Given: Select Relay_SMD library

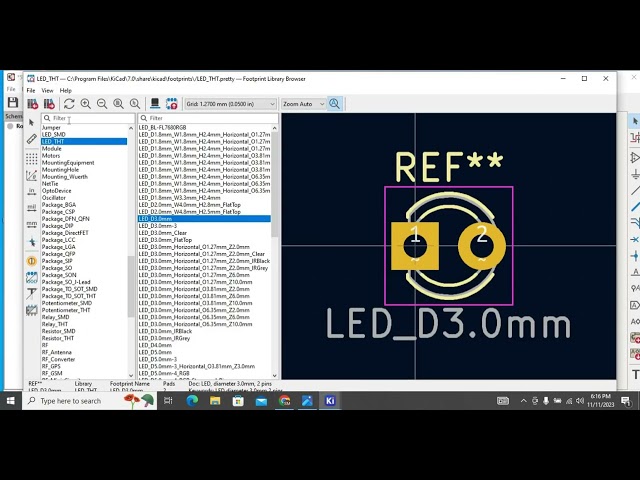Looking at the screenshot, I should [56, 317].
